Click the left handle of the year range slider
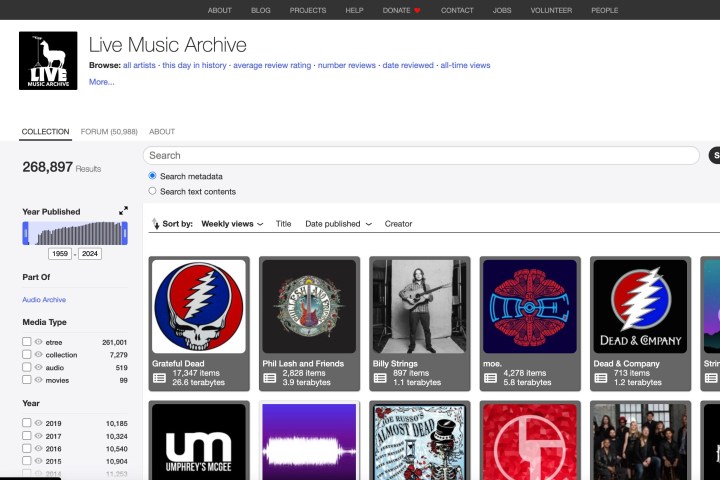Screen dimensions: 720x480 [25, 234]
